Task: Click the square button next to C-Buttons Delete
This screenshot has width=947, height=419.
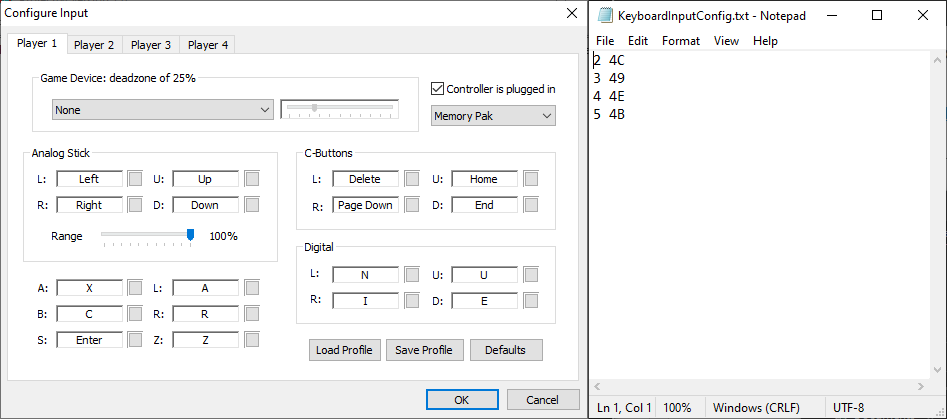Action: tap(412, 179)
